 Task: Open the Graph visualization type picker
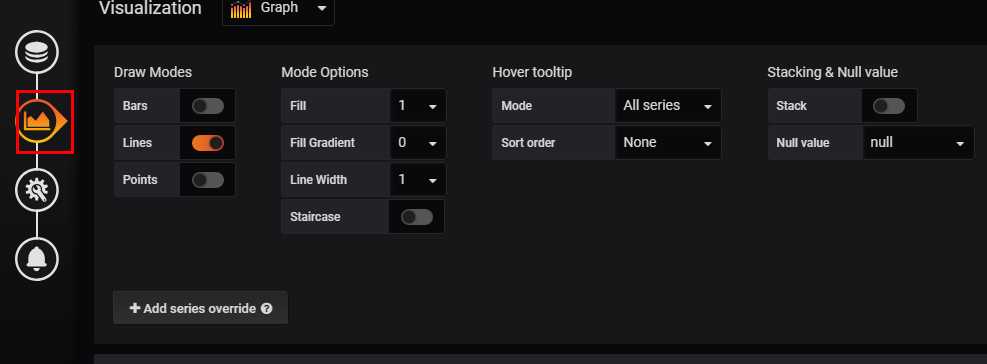point(278,9)
